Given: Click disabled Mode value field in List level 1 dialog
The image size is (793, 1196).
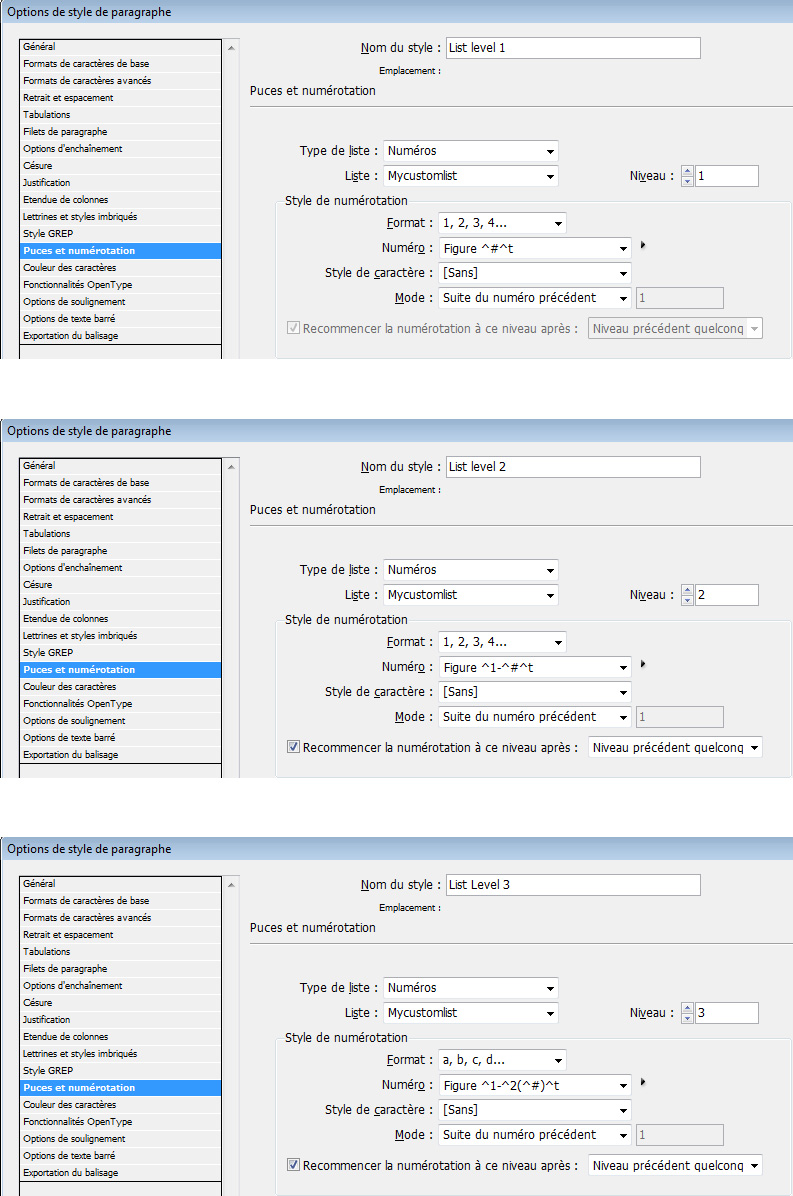Looking at the screenshot, I should point(679,298).
